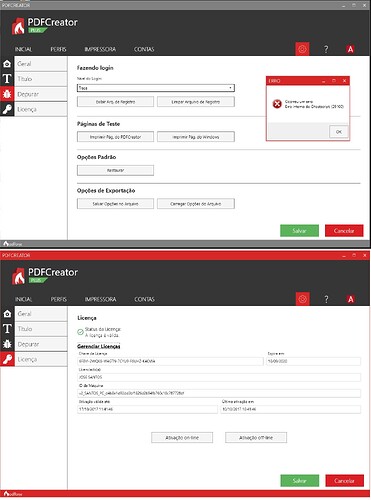371x500 pixels.
Task: Click the Geral home icon in Licença window
Action: click(7, 314)
